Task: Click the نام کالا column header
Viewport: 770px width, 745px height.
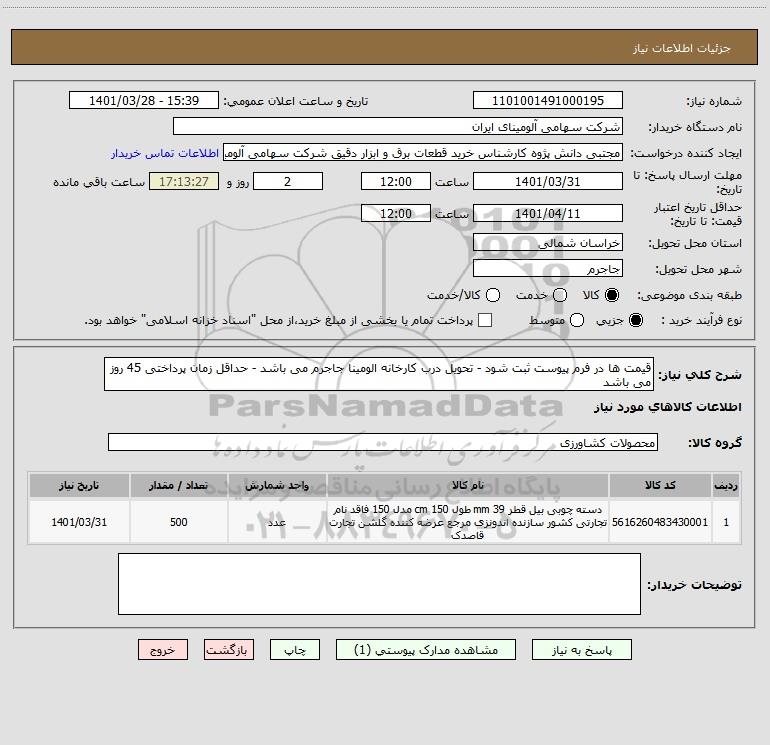Action: tap(468, 485)
